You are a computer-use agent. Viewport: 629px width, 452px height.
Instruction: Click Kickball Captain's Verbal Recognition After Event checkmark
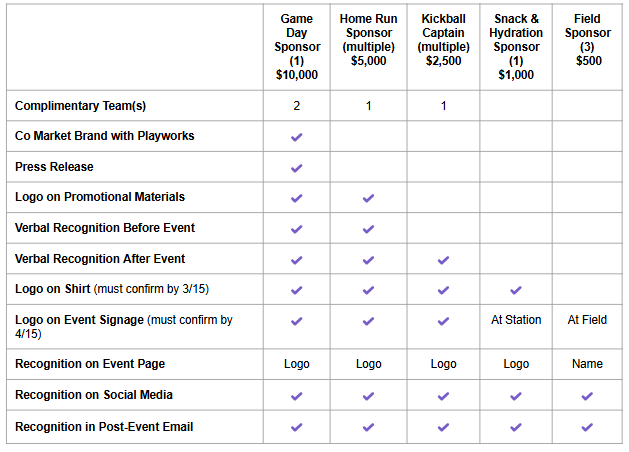(444, 260)
